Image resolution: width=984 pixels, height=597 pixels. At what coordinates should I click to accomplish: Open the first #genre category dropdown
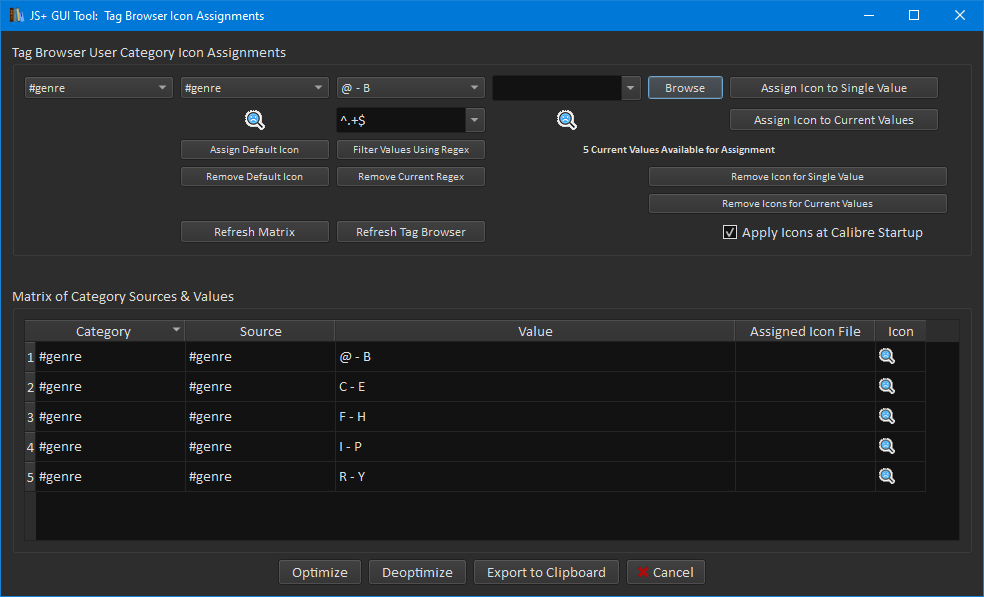[x=99, y=88]
